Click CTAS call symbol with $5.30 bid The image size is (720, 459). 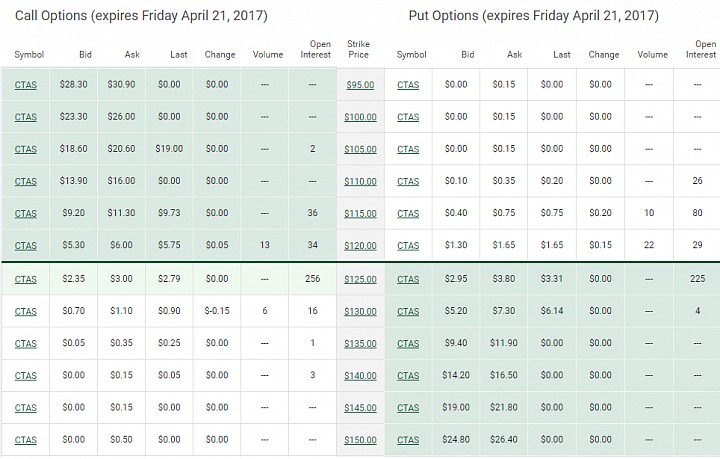click(26, 246)
